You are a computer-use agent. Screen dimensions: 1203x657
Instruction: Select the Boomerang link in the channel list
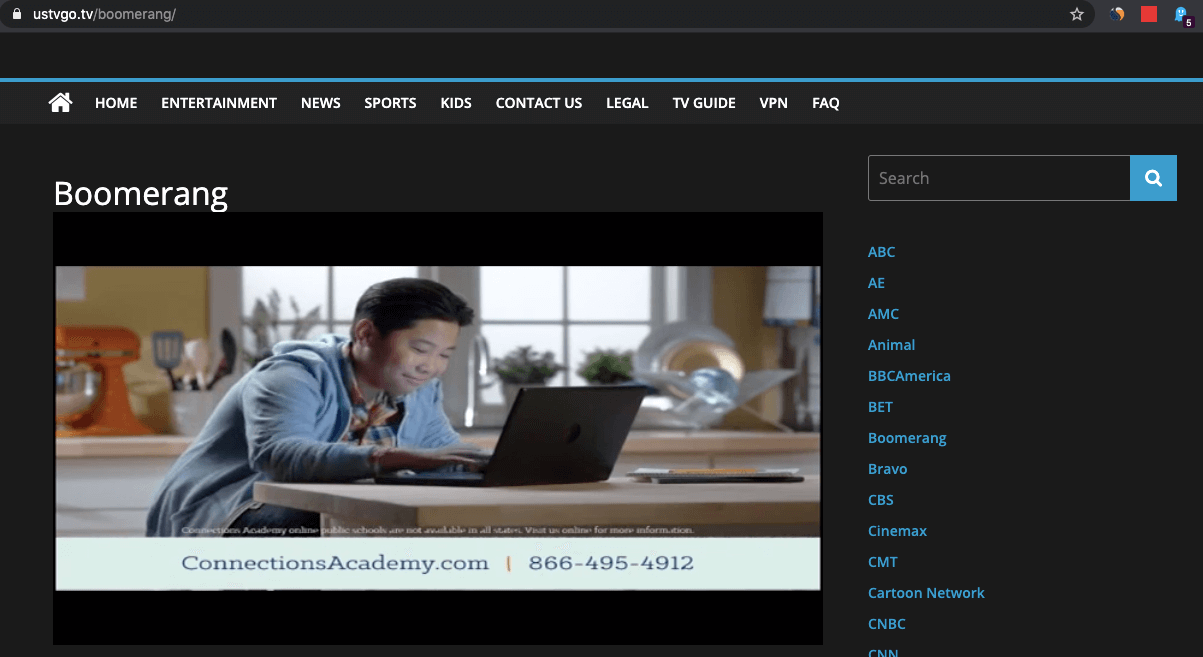coord(907,438)
